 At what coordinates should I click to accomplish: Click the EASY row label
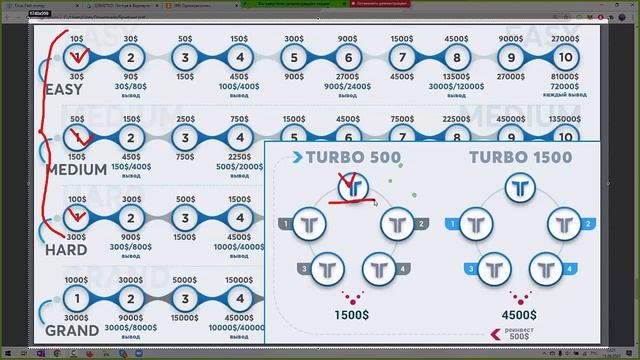(64, 89)
